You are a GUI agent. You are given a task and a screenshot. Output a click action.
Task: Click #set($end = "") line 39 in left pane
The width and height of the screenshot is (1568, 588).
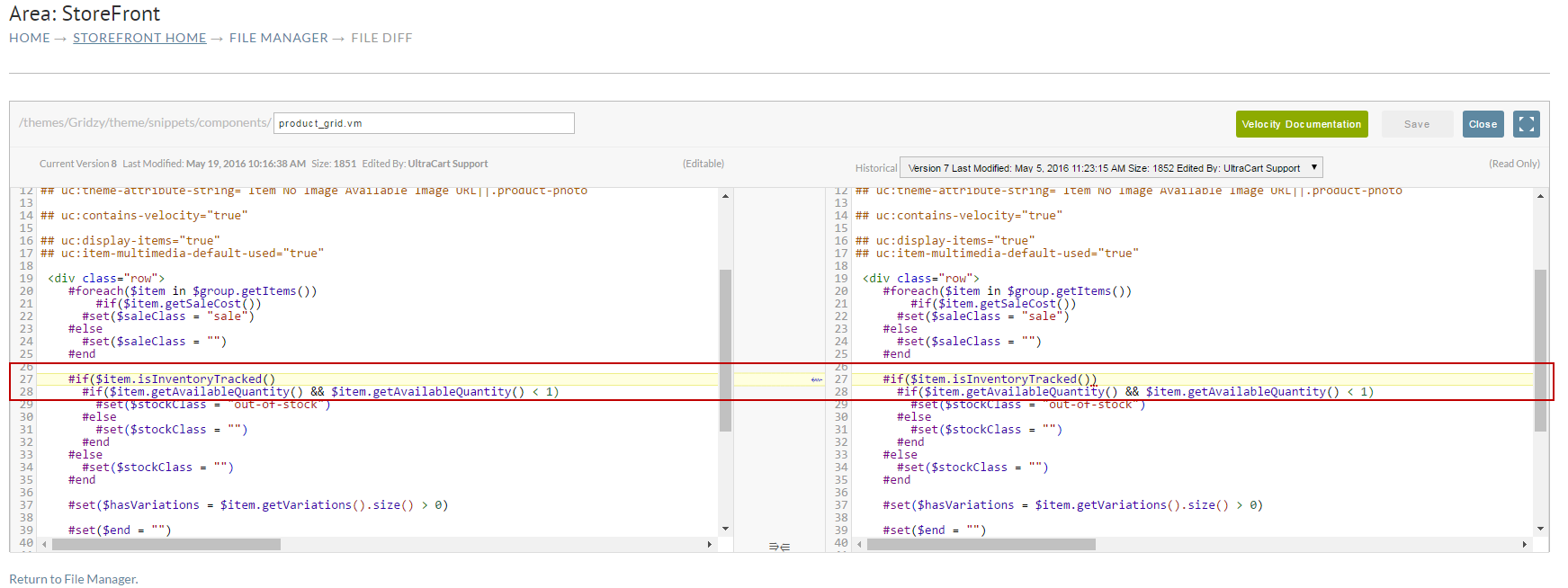pyautogui.click(x=120, y=530)
